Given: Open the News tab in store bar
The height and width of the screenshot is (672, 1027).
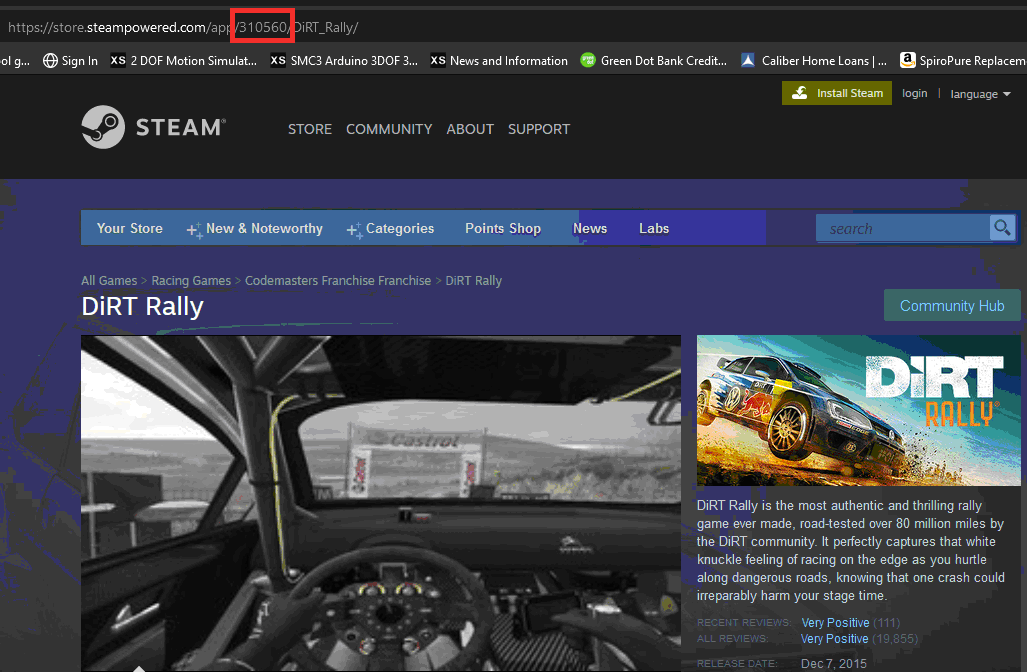Looking at the screenshot, I should [590, 229].
